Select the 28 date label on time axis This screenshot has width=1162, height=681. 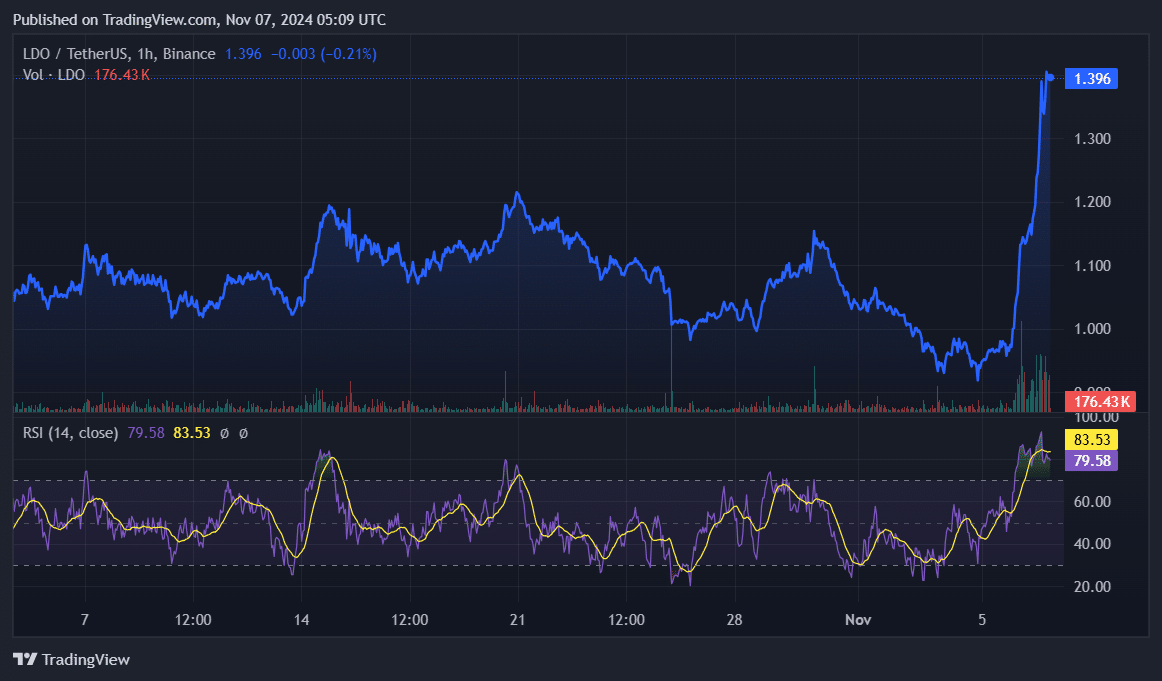pyautogui.click(x=733, y=620)
